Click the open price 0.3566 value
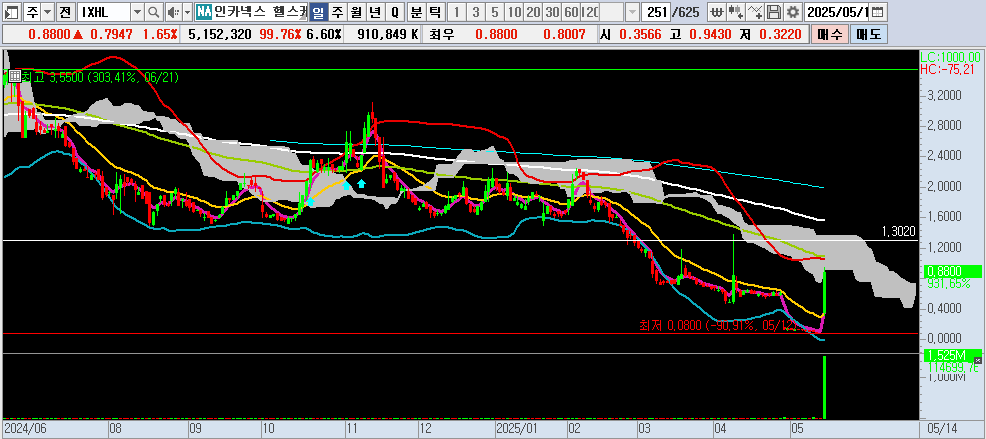This screenshot has height=439, width=986. [x=641, y=35]
